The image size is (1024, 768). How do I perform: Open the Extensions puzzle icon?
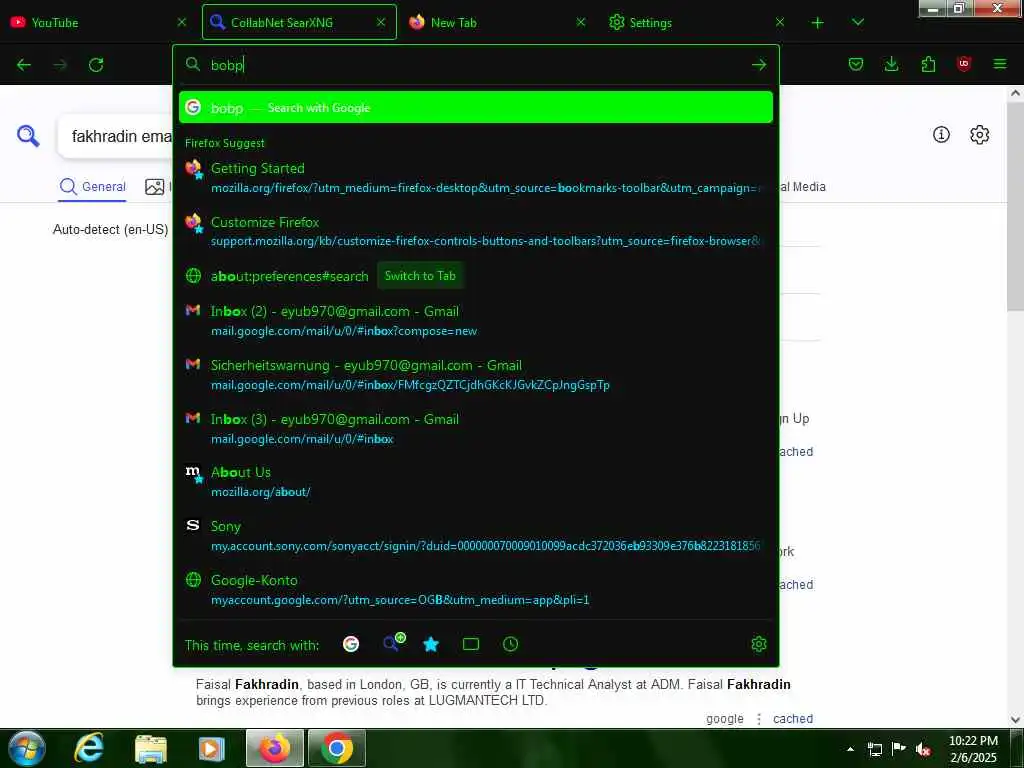point(928,64)
